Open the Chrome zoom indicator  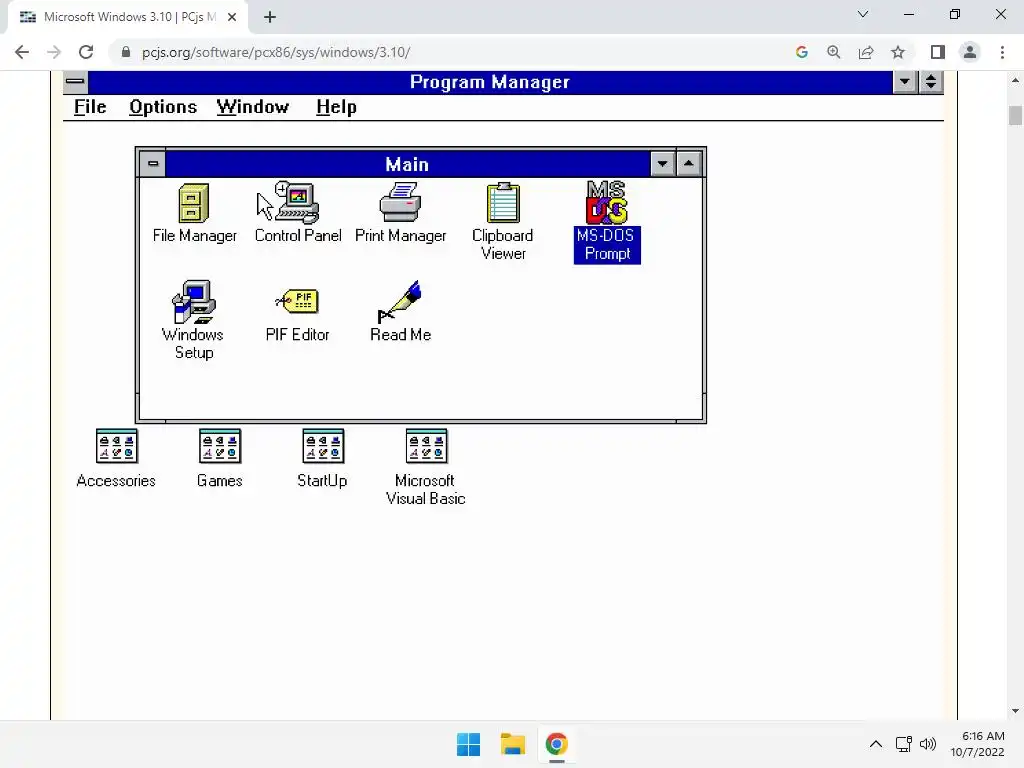tap(834, 52)
